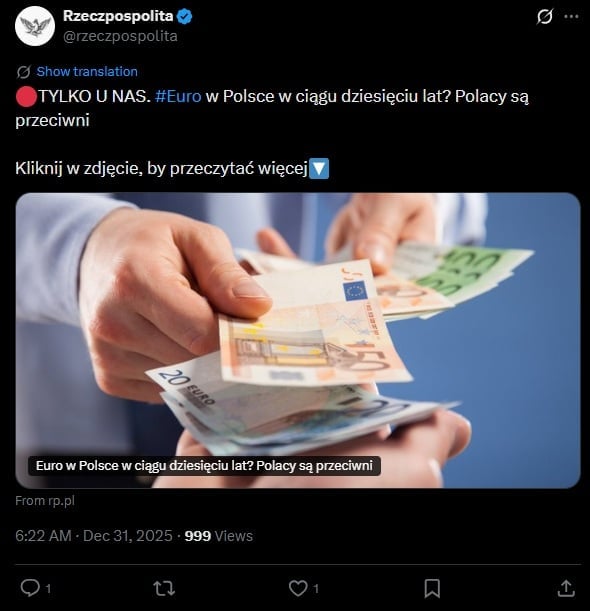Viewport: 590px width, 611px height.
Task: View the 999 Views analytics
Action: [x=219, y=536]
